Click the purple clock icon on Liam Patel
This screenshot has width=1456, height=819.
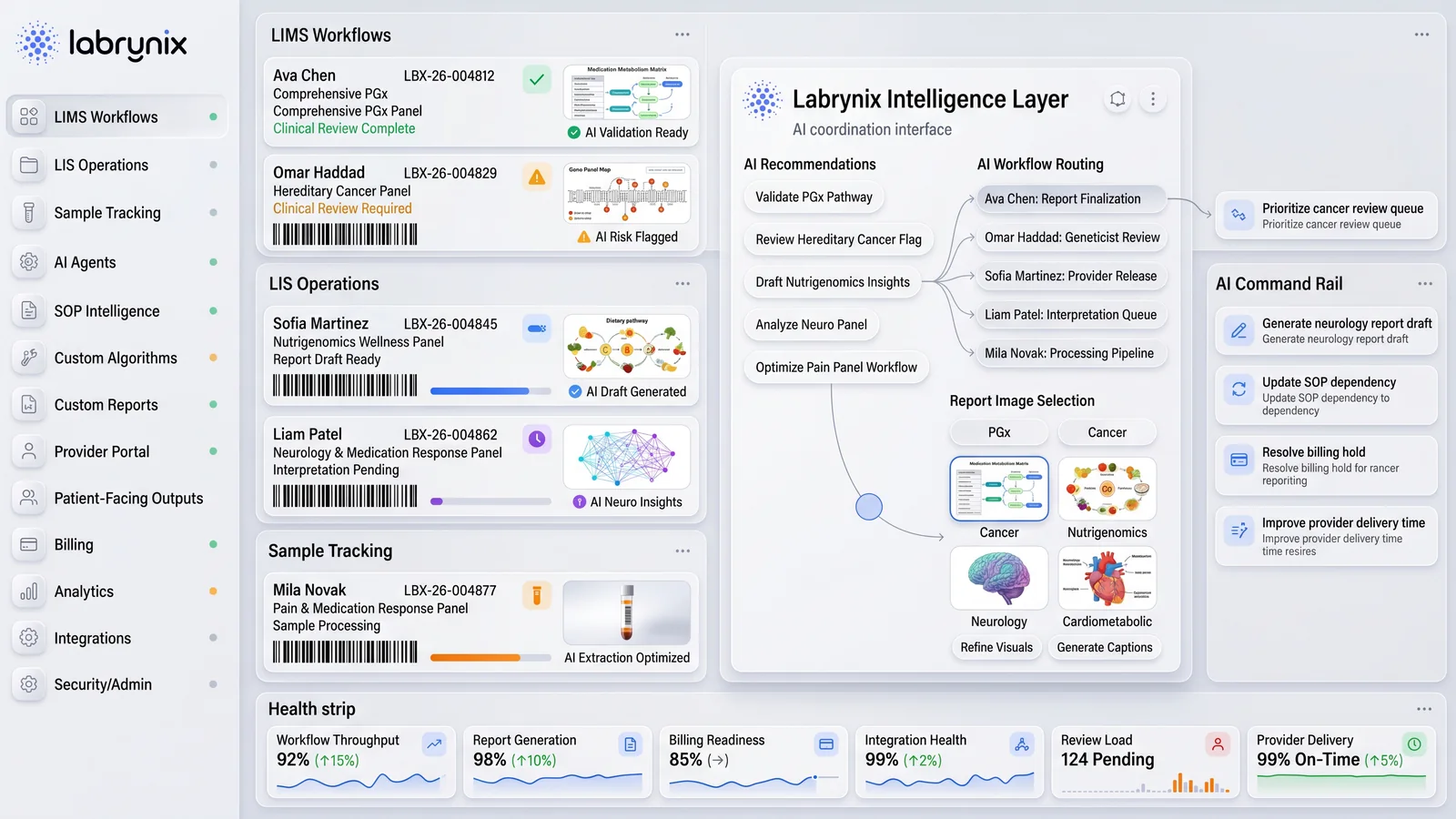coord(537,440)
